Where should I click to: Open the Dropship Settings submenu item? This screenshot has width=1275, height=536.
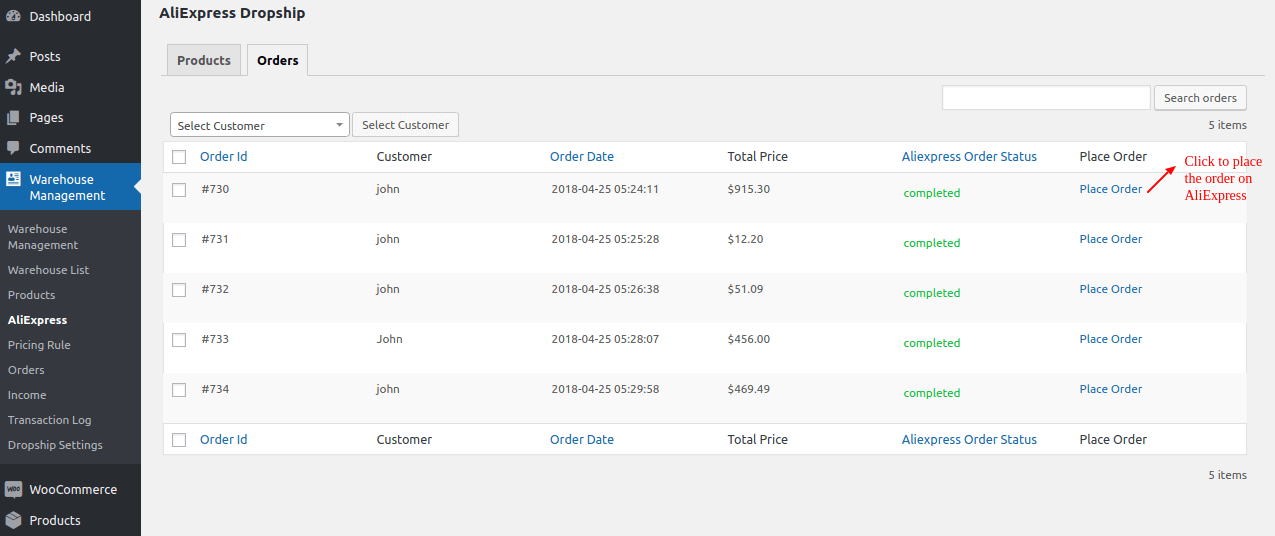pos(55,445)
